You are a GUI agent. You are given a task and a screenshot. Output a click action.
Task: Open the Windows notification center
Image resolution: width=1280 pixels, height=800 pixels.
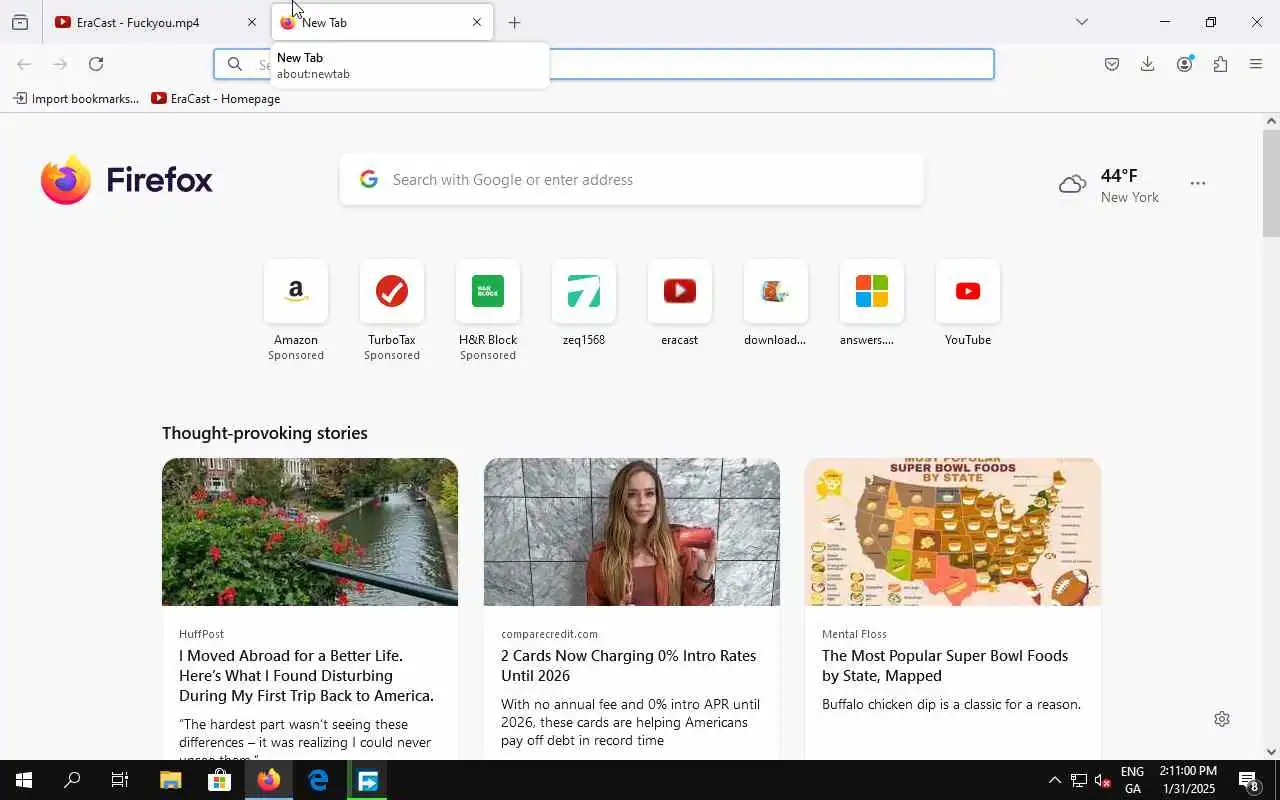1249,781
